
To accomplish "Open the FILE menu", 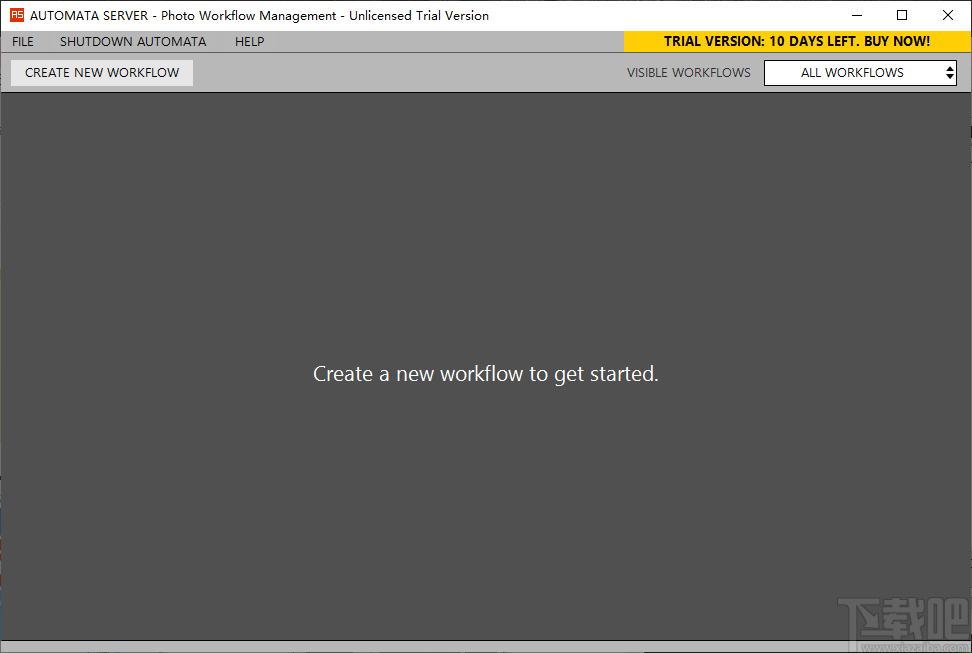I will point(23,42).
